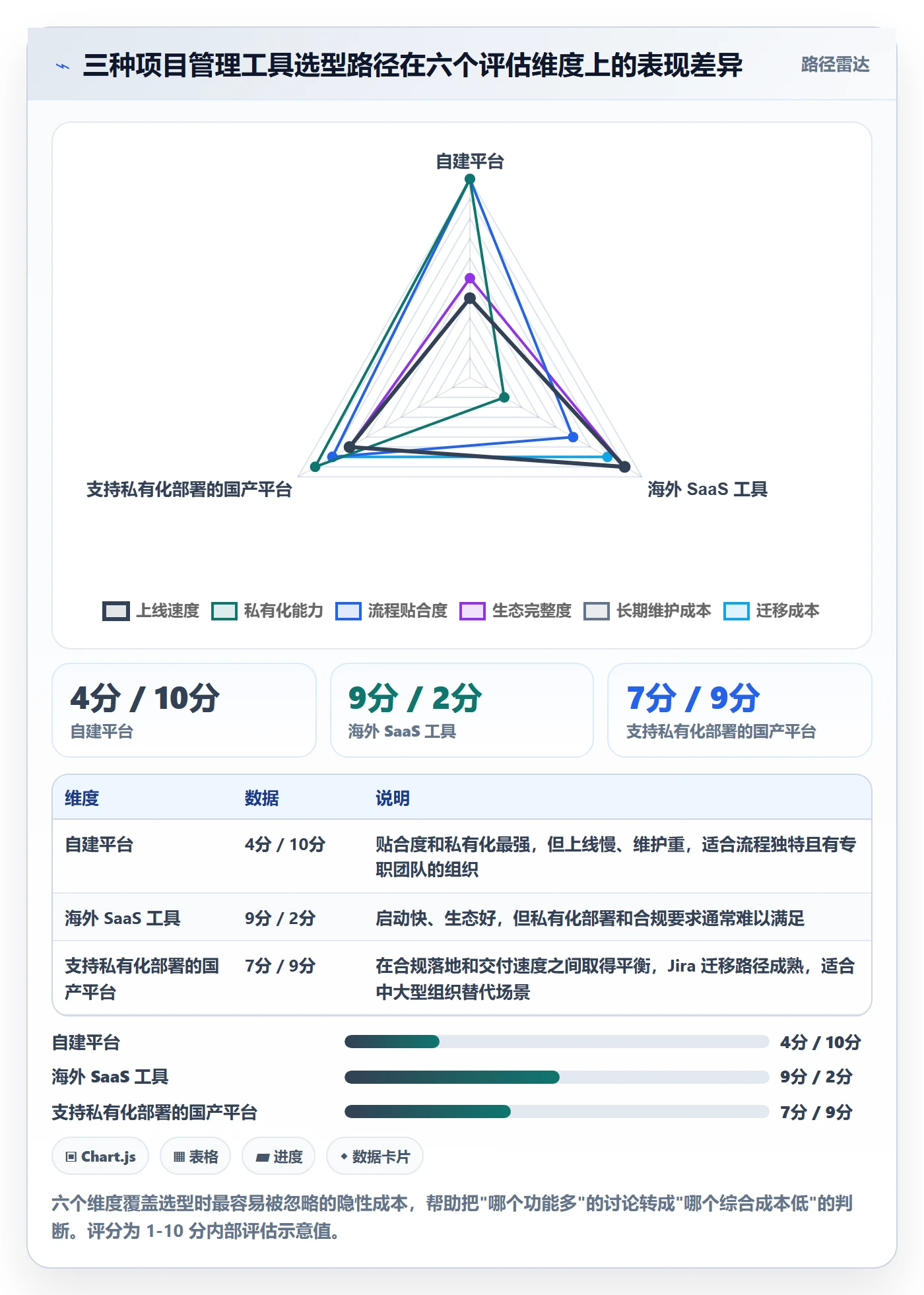The width and height of the screenshot is (924, 1295).
Task: Click the 支持私有化部署的国产平台 radar axis label
Action: [x=189, y=489]
